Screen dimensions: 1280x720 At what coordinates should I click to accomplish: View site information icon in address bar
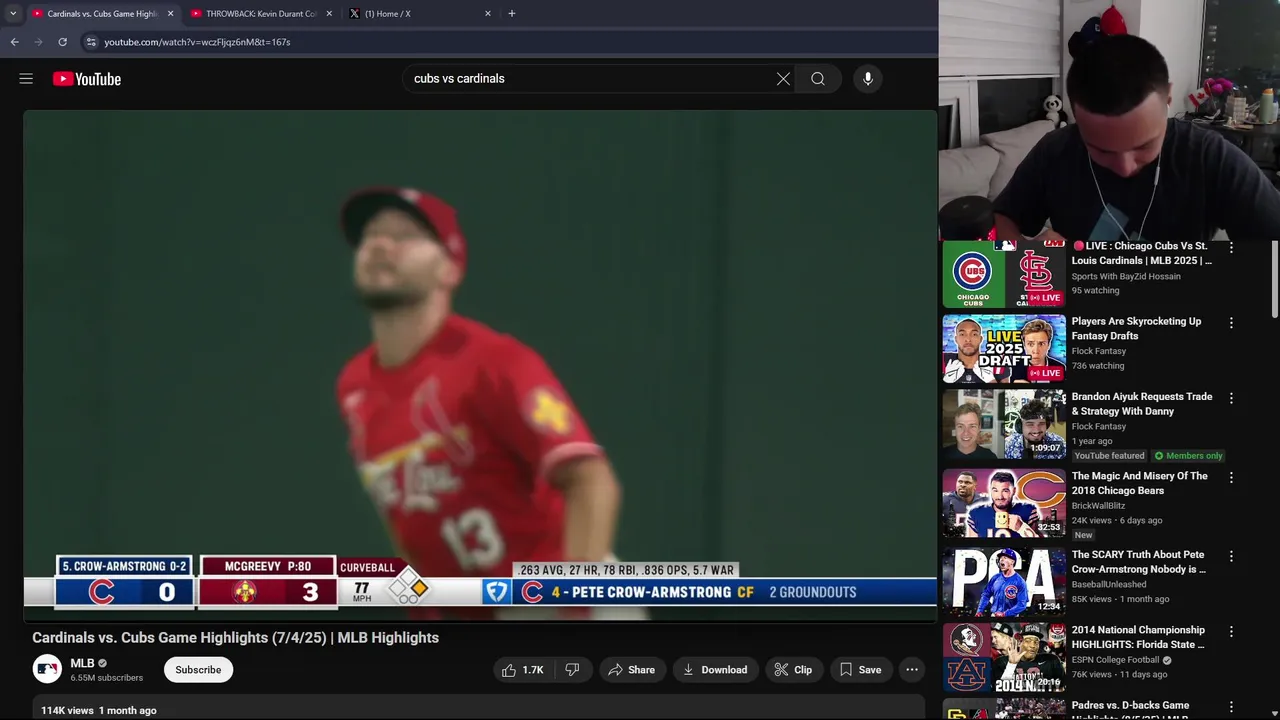pyautogui.click(x=91, y=42)
